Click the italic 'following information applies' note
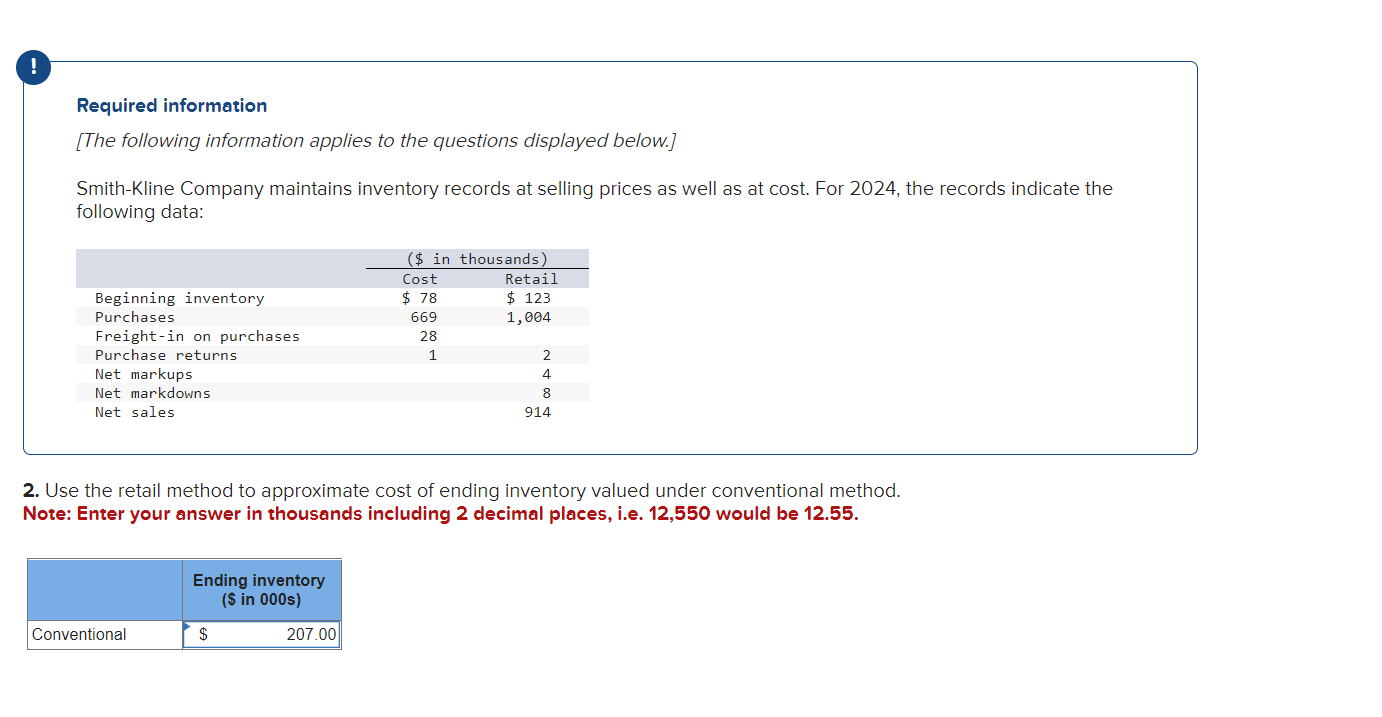The height and width of the screenshot is (717, 1382). [377, 141]
